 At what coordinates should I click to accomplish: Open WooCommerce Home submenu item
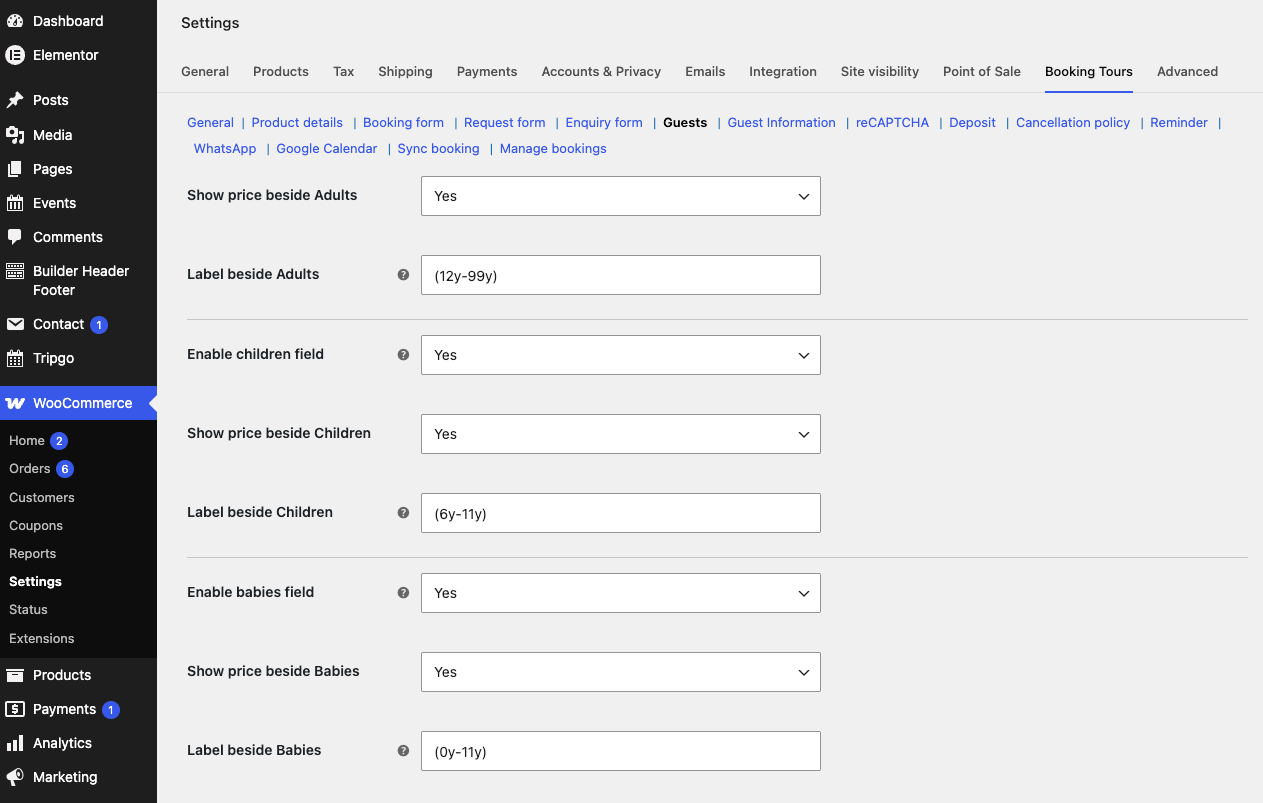27,440
